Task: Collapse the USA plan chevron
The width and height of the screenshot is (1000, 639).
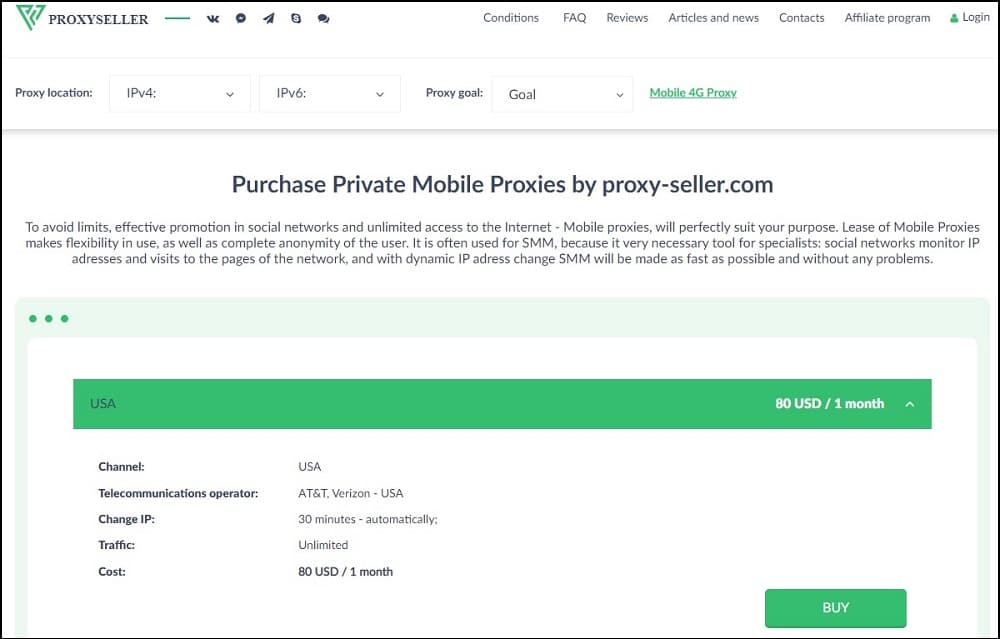Action: click(x=909, y=404)
